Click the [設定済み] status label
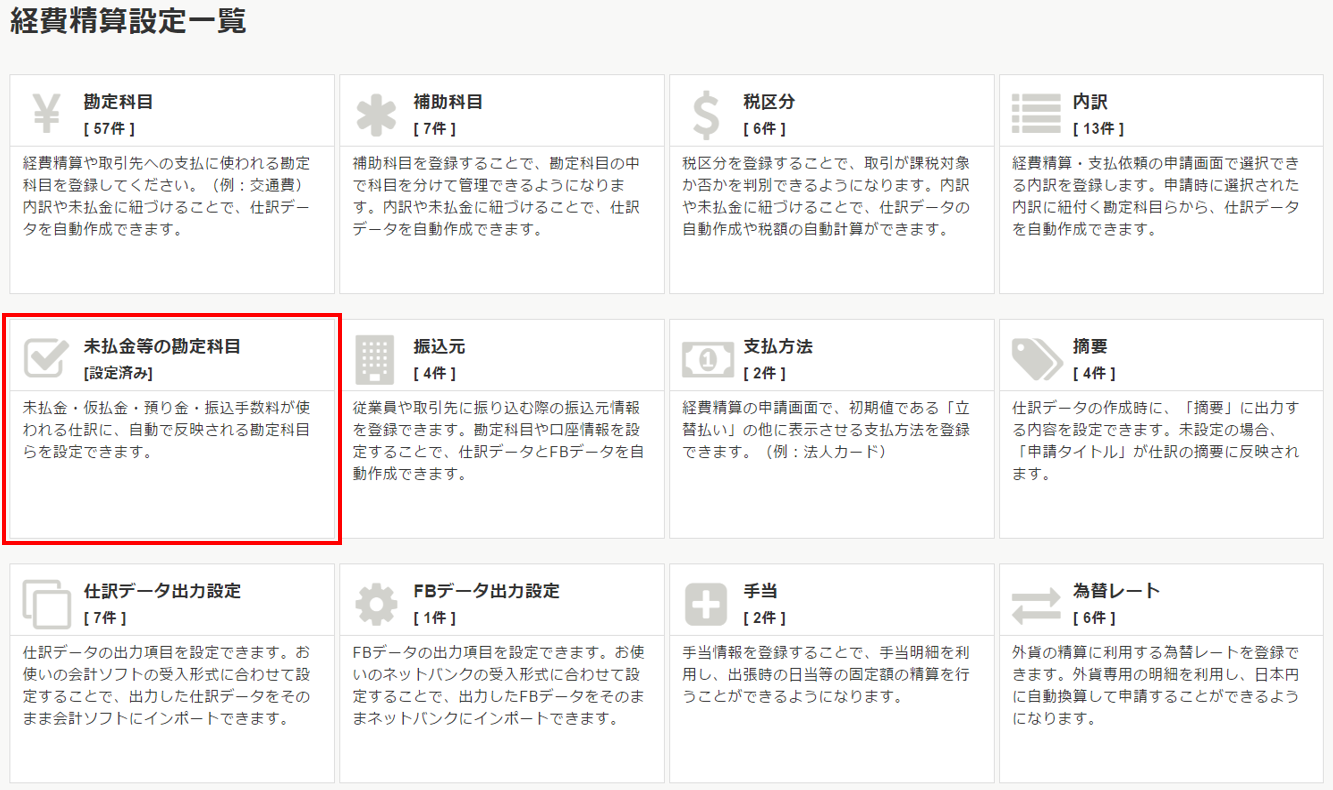This screenshot has width=1333, height=790. click(x=118, y=374)
